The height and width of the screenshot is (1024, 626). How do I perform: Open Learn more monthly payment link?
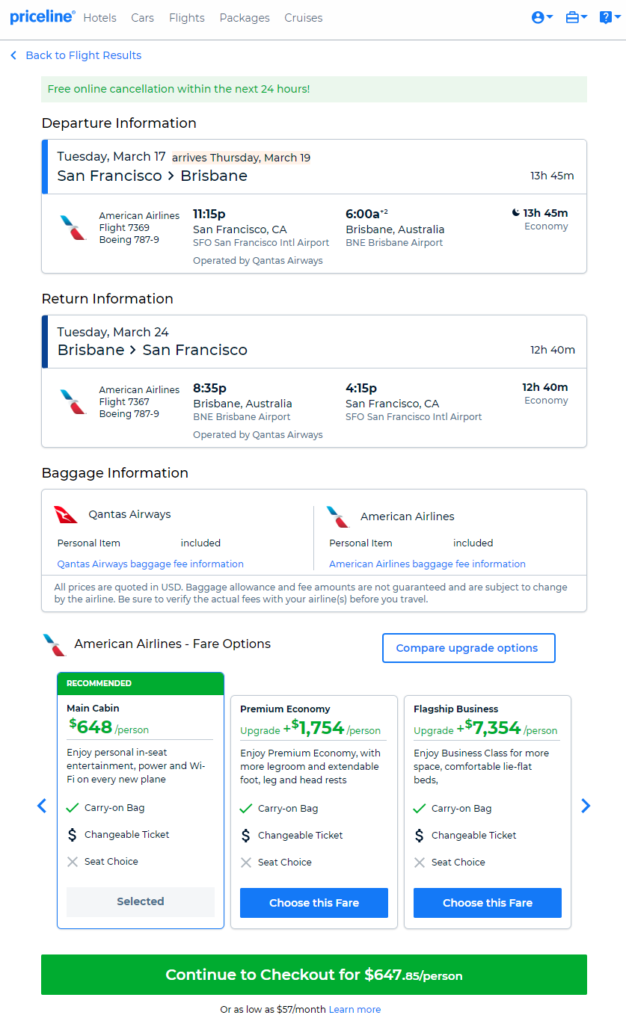[354, 1009]
